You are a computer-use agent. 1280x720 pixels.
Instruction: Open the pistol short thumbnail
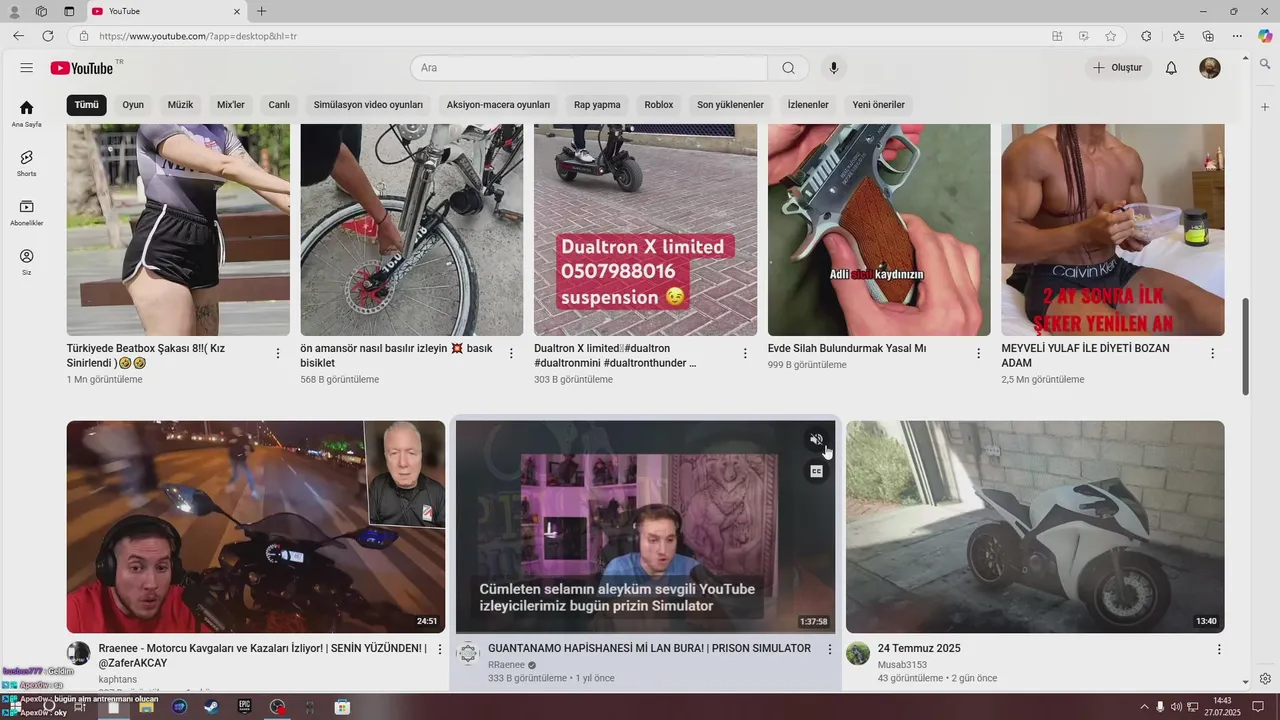[879, 230]
